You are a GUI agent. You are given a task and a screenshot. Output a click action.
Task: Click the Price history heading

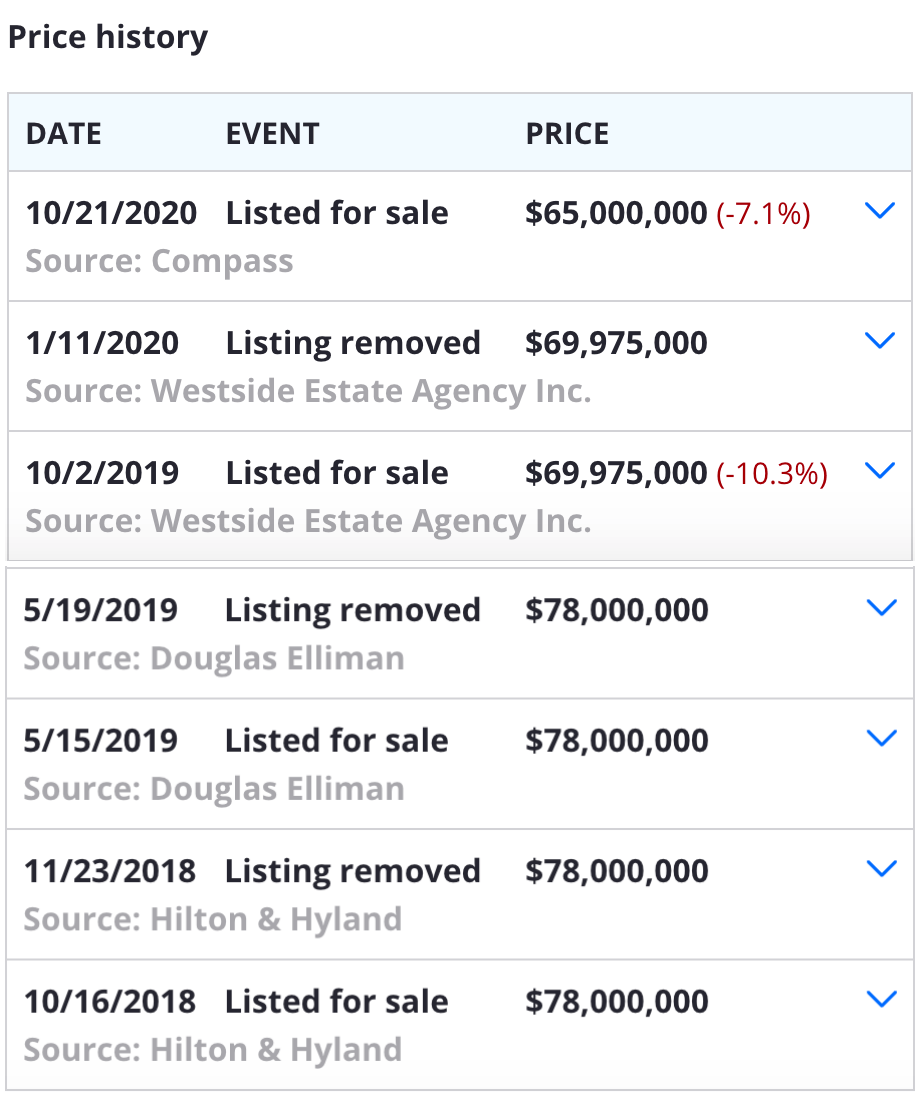(x=108, y=37)
